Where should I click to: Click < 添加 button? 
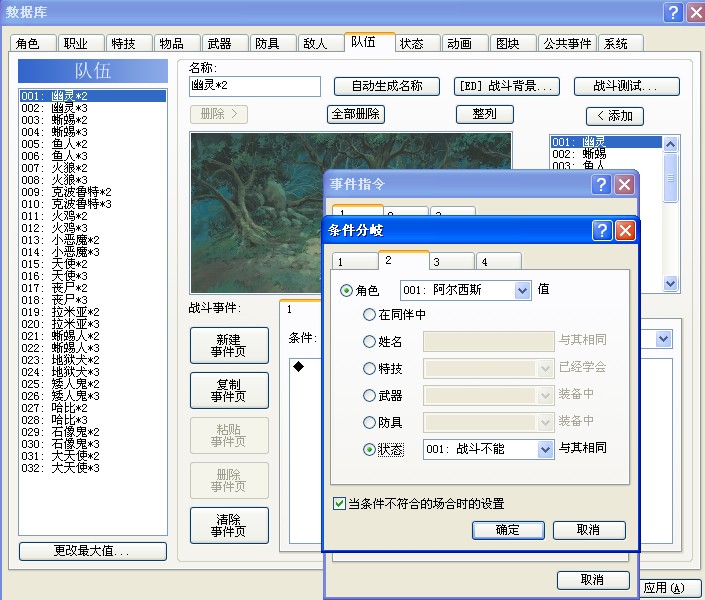[x=615, y=116]
